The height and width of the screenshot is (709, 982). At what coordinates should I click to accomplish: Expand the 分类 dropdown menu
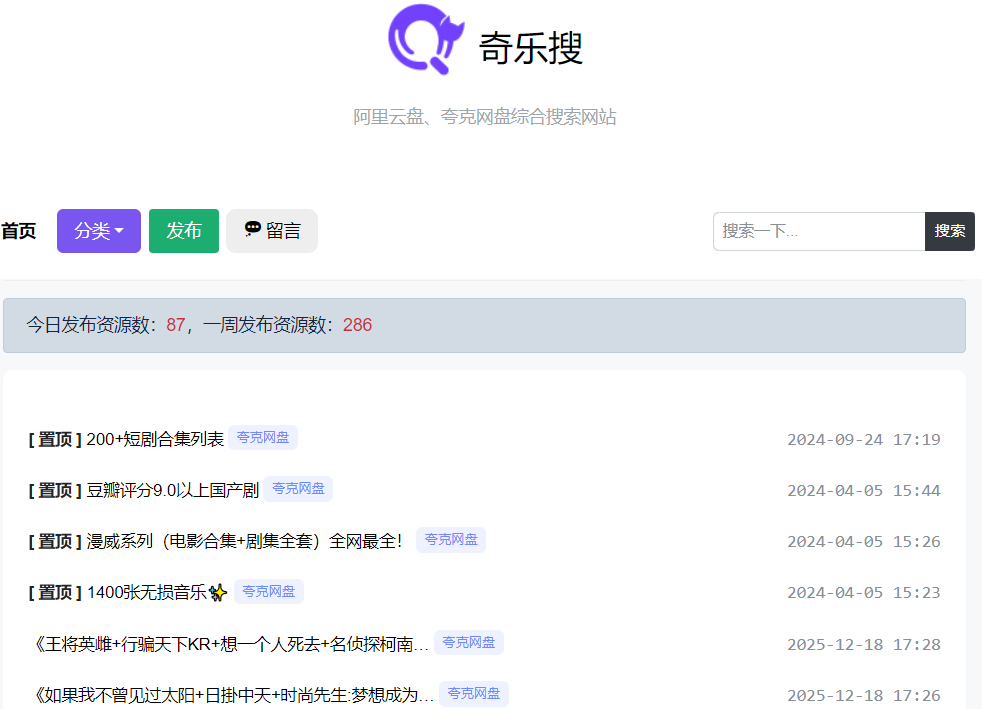[x=98, y=231]
